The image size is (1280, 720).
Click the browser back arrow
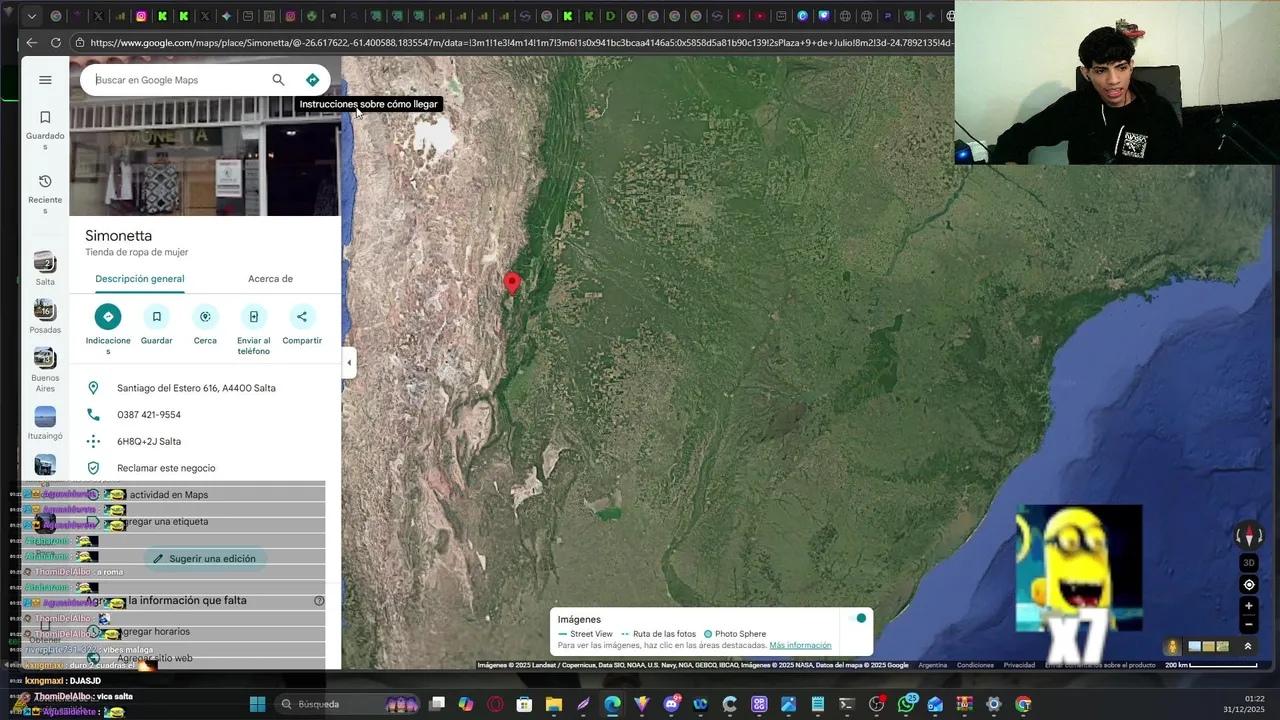point(31,43)
